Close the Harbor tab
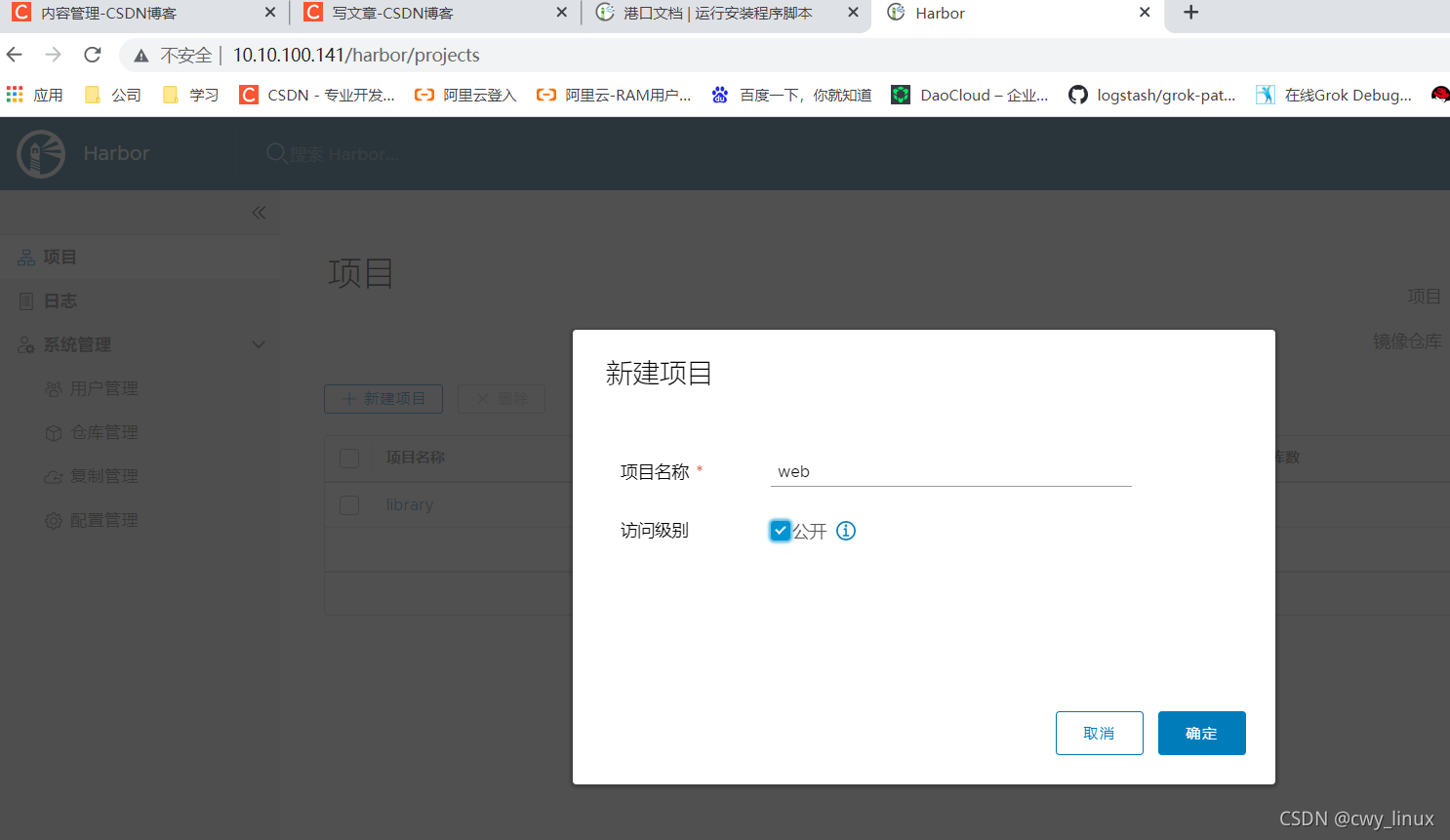This screenshot has width=1450, height=840. [1145, 13]
